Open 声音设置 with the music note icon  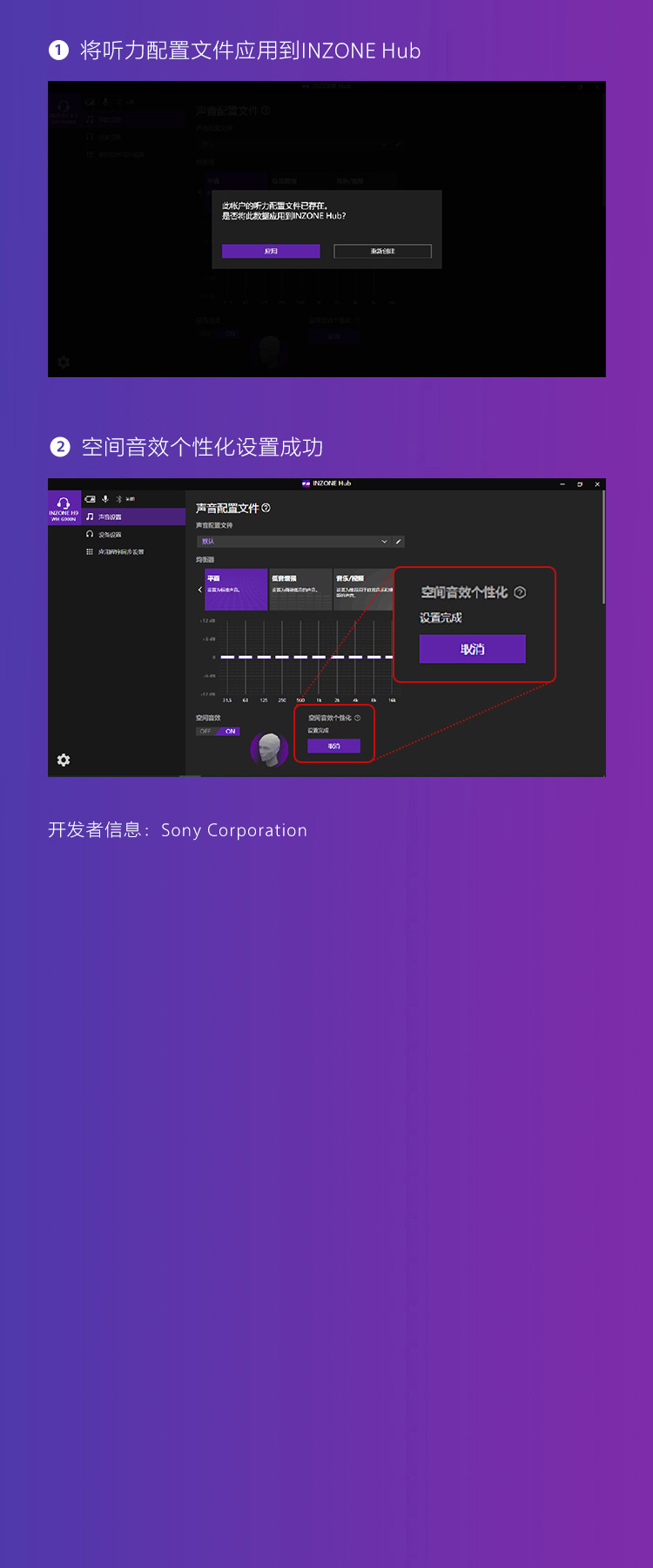coord(133,517)
